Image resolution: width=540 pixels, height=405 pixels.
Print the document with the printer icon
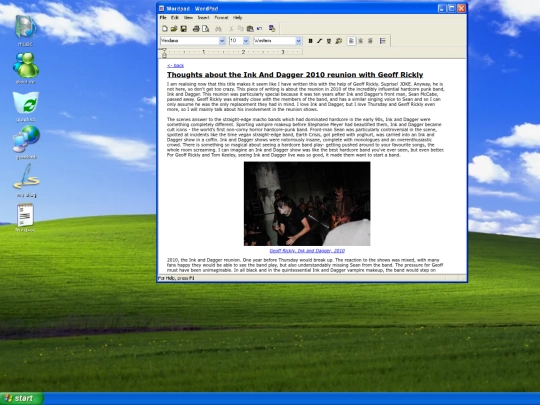(196, 29)
